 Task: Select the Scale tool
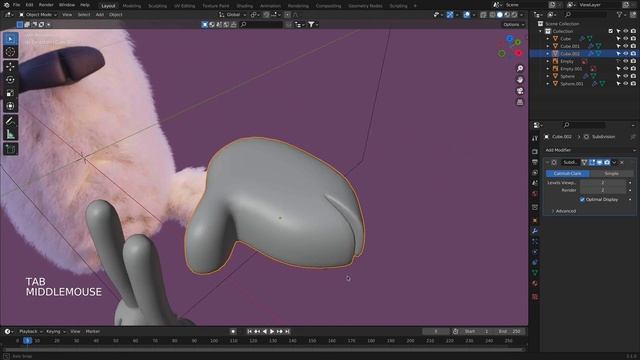tap(11, 93)
